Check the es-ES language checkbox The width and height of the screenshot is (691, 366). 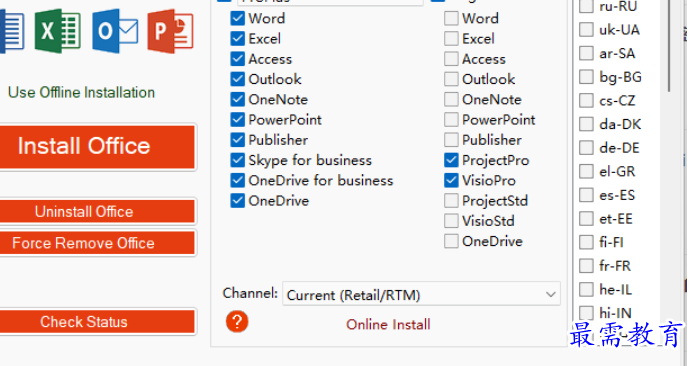tap(586, 195)
